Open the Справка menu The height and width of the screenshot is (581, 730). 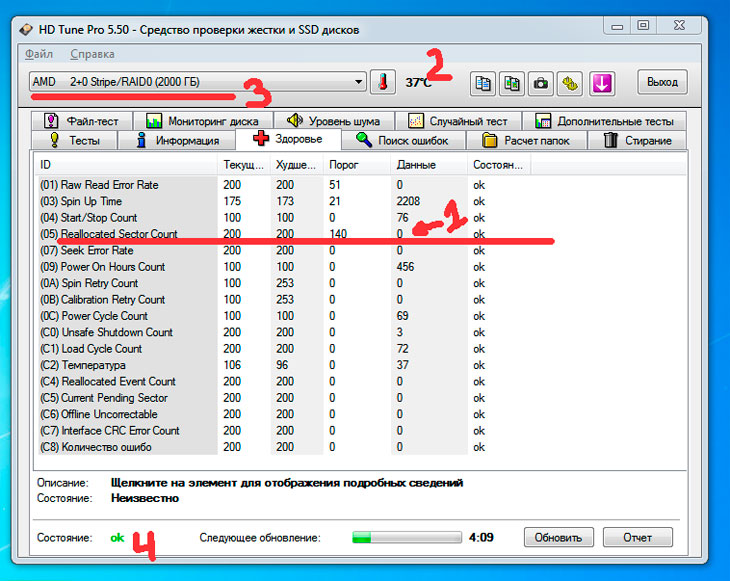92,54
